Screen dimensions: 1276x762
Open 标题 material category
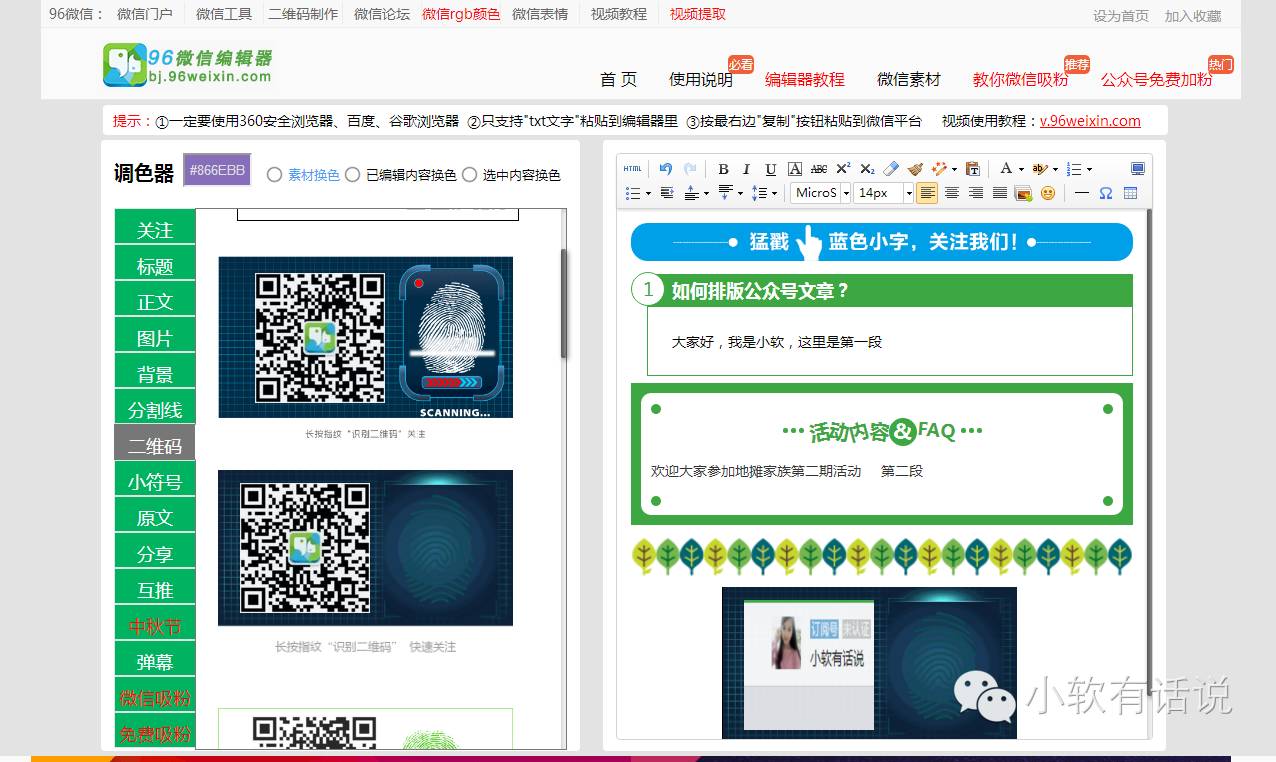(155, 266)
